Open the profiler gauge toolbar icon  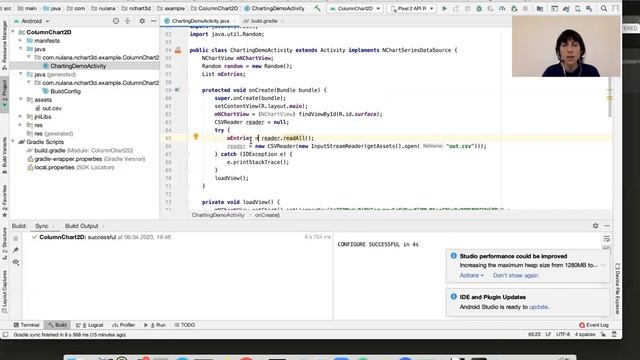click(502, 8)
